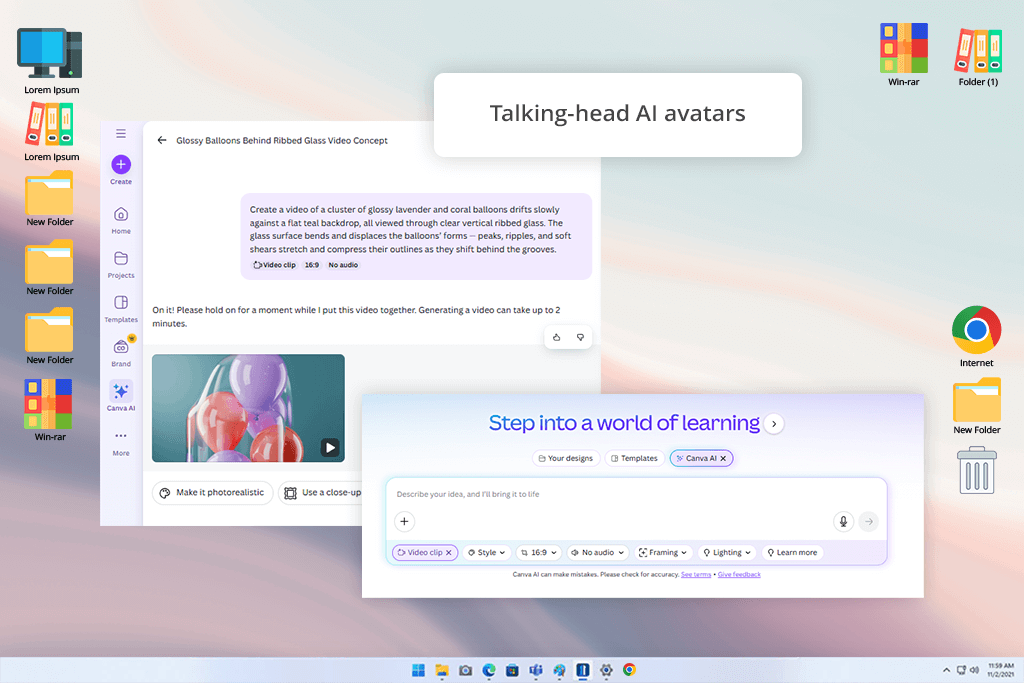Open the Framing dropdown
The image size is (1024, 683).
(662, 552)
